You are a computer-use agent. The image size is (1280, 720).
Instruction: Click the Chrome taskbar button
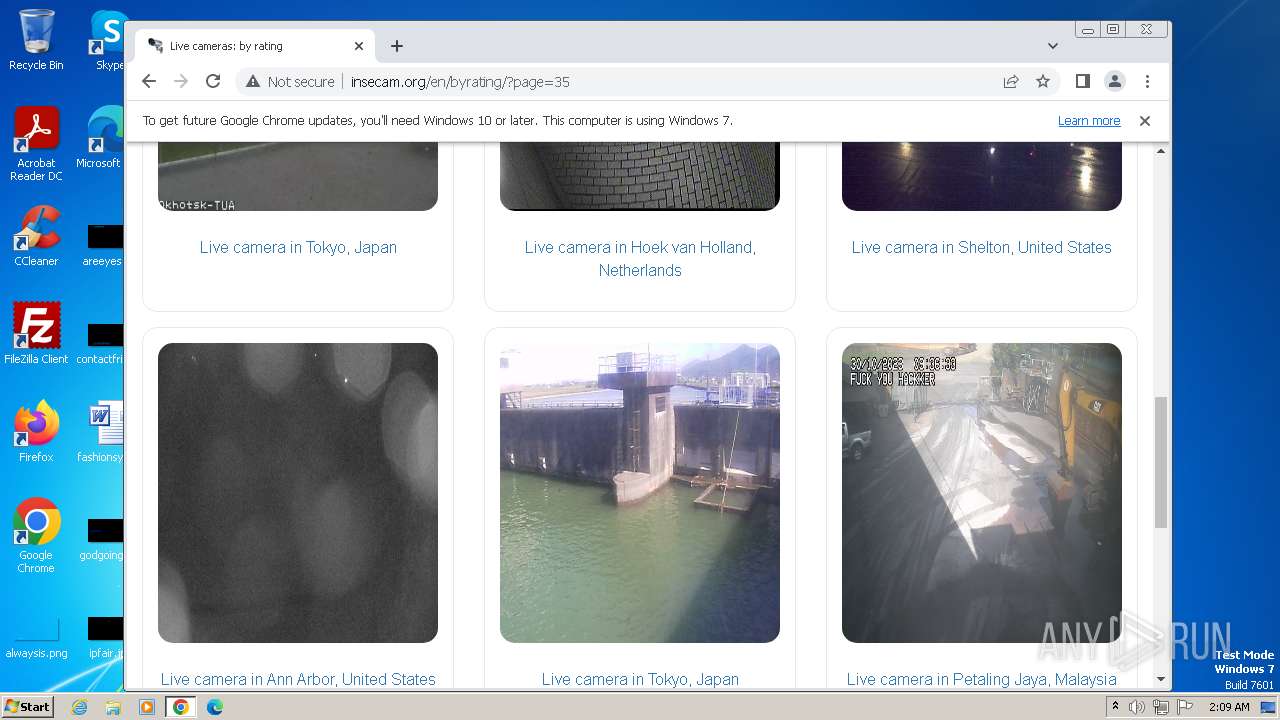[181, 707]
